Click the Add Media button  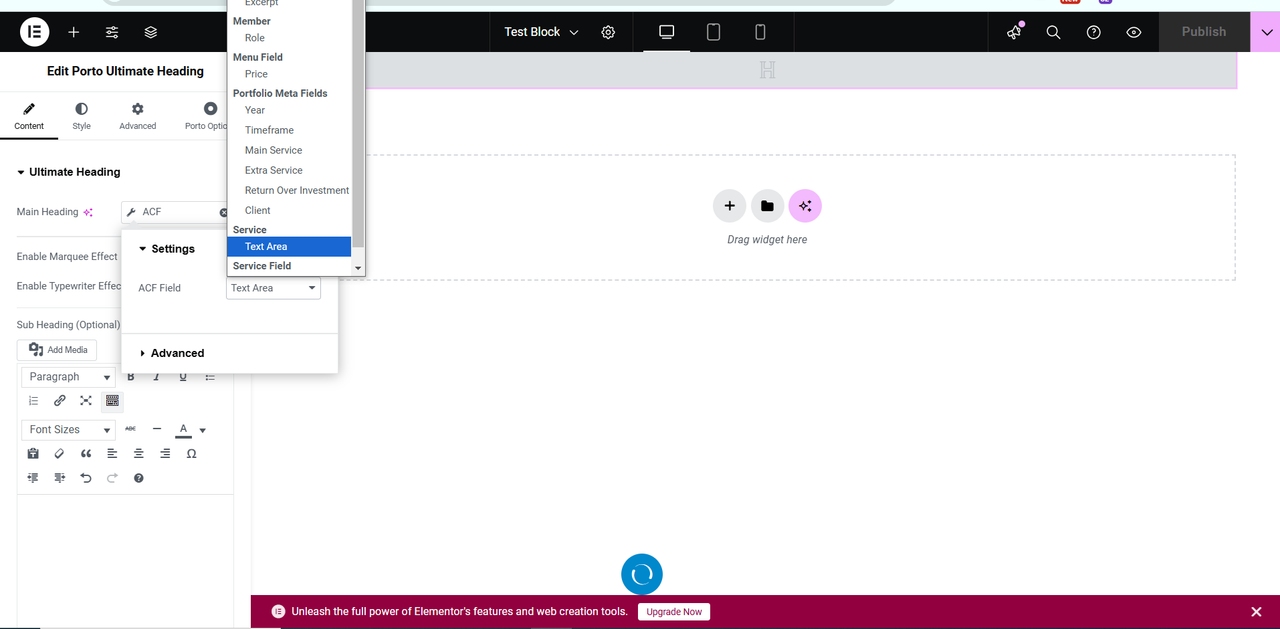click(59, 350)
